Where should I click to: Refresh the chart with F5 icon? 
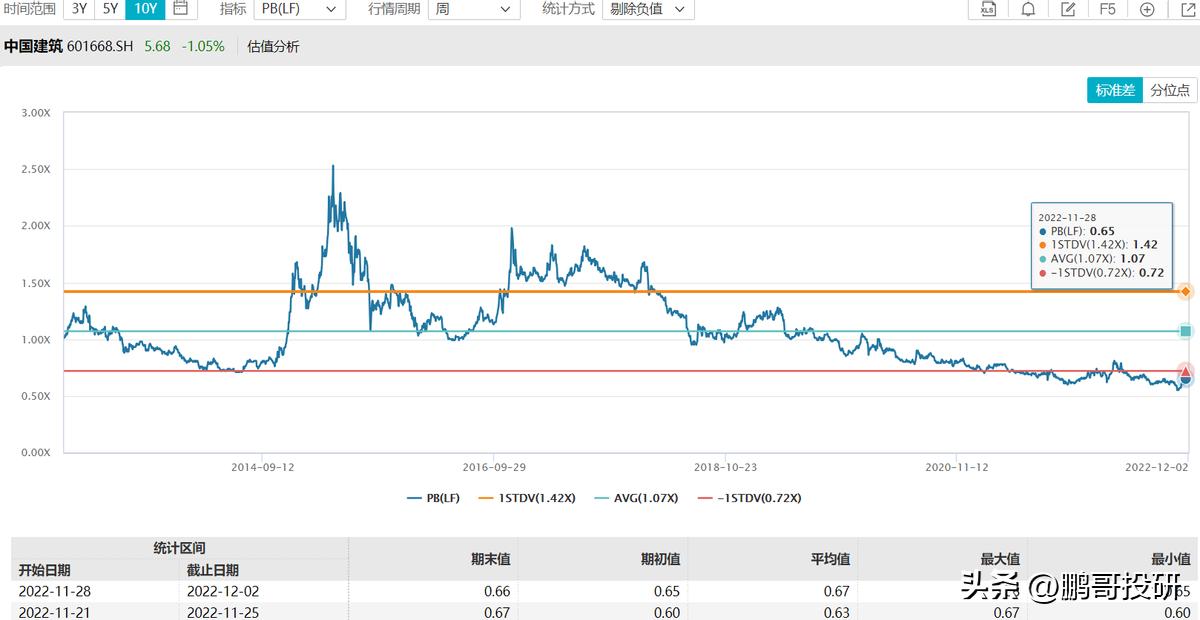tap(1107, 9)
